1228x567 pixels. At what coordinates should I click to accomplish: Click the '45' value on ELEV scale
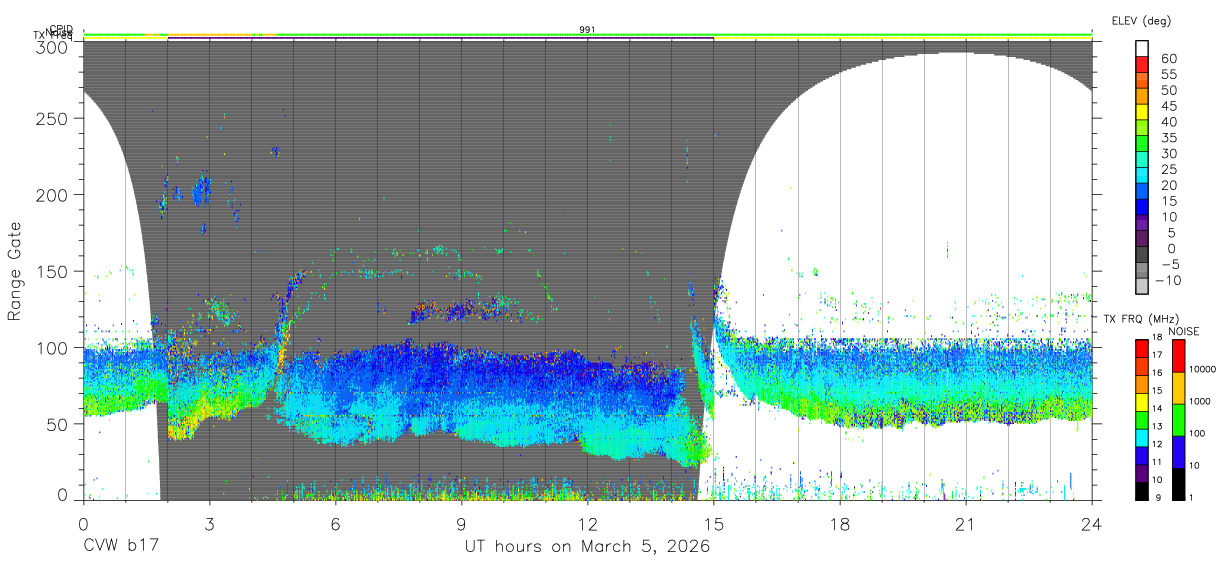(x=1169, y=106)
